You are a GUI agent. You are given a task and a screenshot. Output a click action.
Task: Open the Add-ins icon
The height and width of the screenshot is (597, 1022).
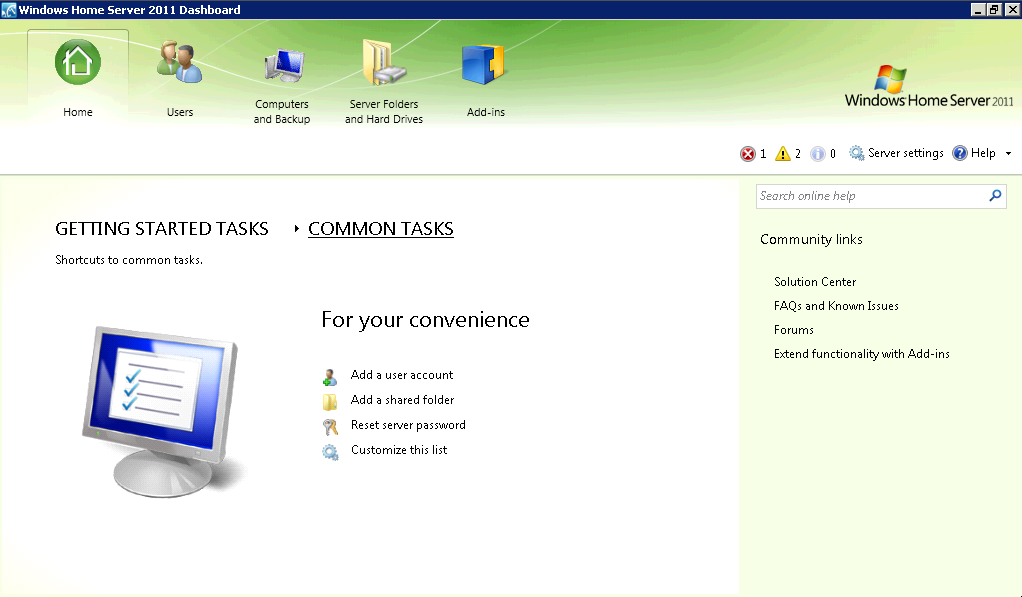point(483,64)
